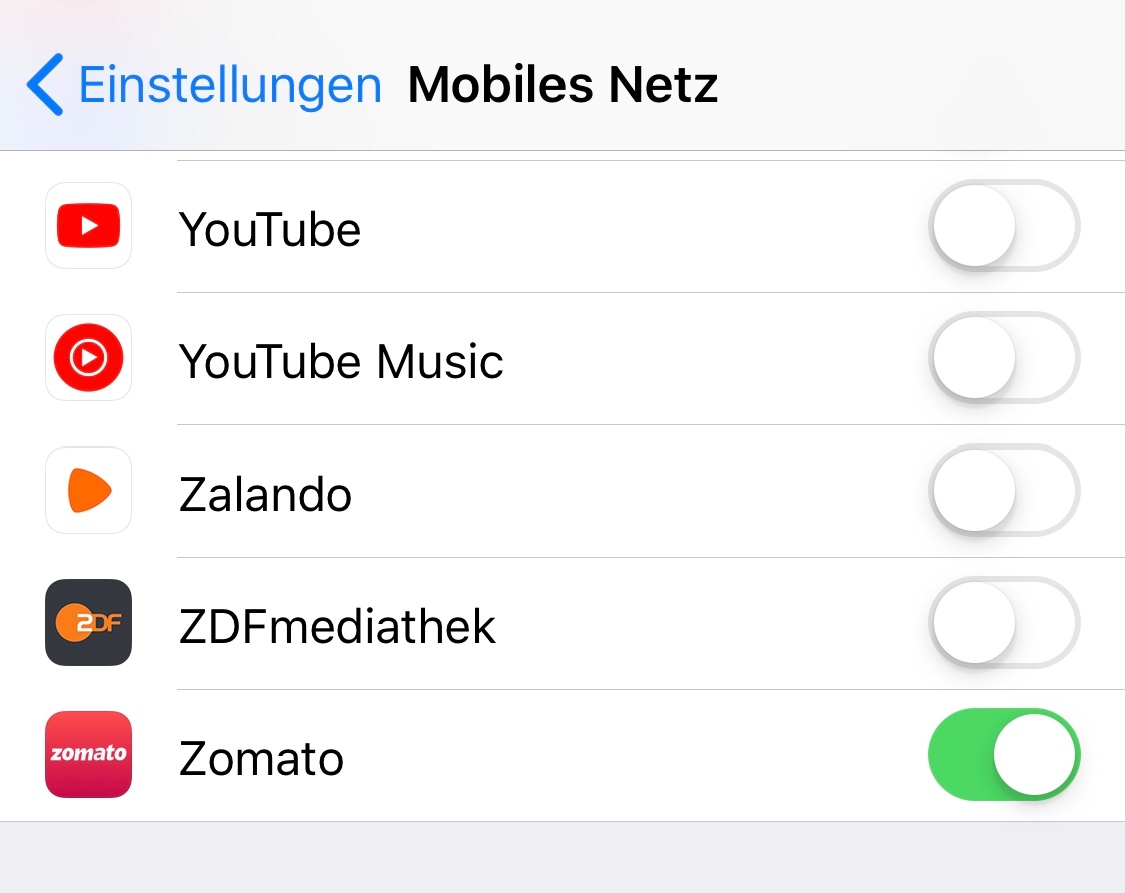Tap the ZDFmediathek row label
Image resolution: width=1125 pixels, height=893 pixels.
pyautogui.click(x=336, y=626)
